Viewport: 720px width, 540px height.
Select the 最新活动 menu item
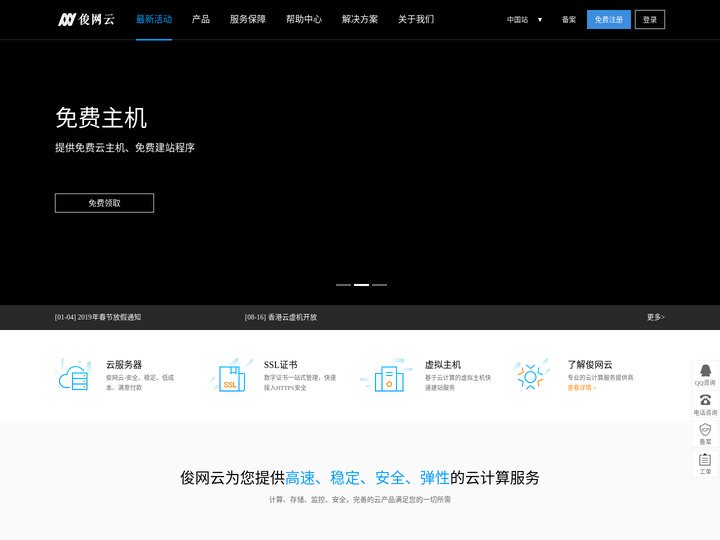tap(154, 19)
